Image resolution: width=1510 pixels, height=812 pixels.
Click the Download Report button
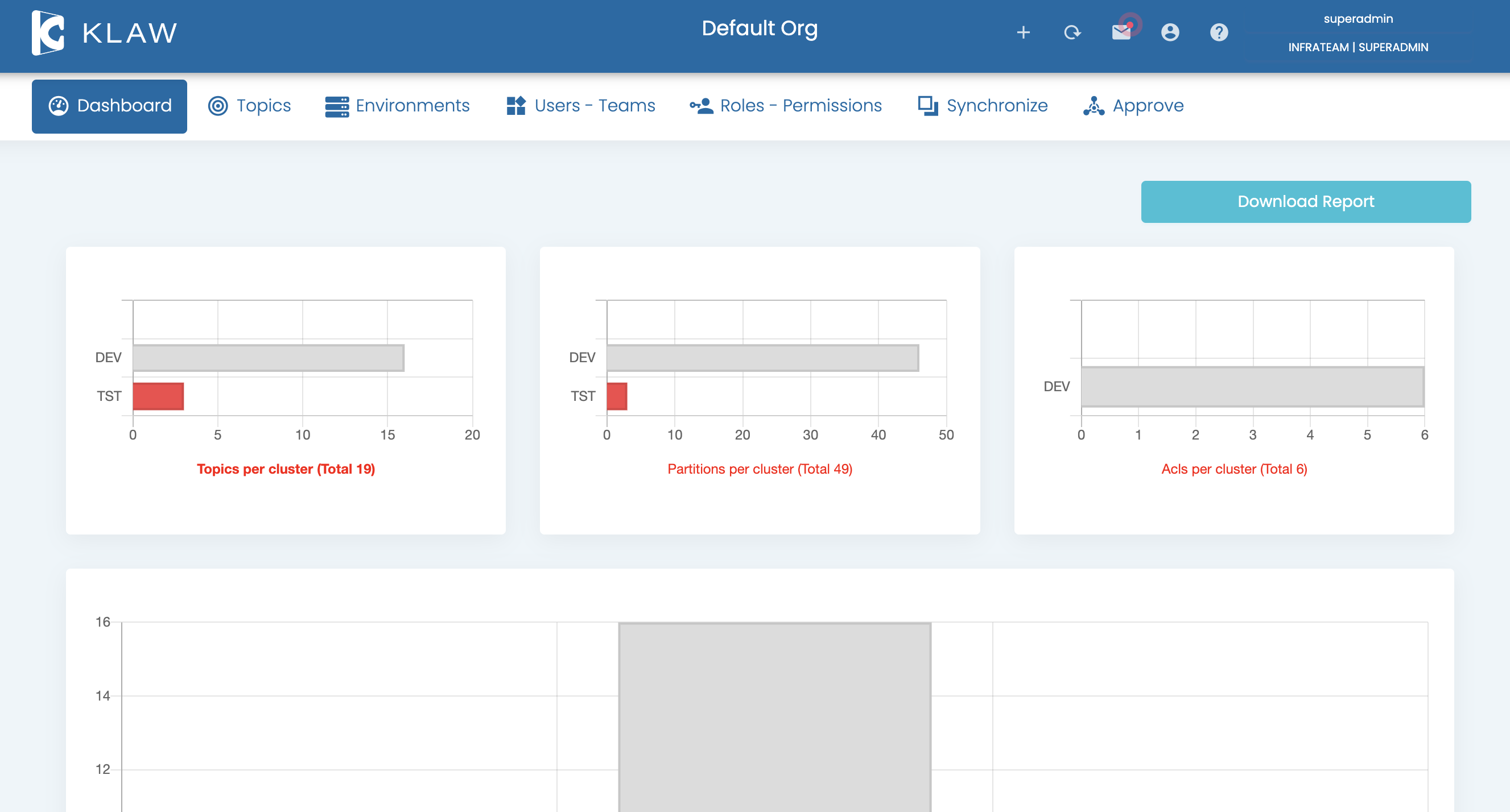[x=1305, y=201]
